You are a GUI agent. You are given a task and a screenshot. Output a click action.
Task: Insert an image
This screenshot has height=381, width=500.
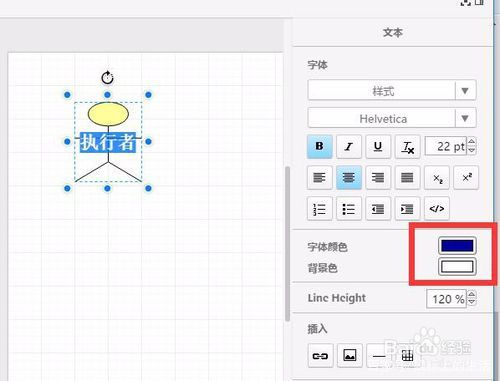click(349, 356)
